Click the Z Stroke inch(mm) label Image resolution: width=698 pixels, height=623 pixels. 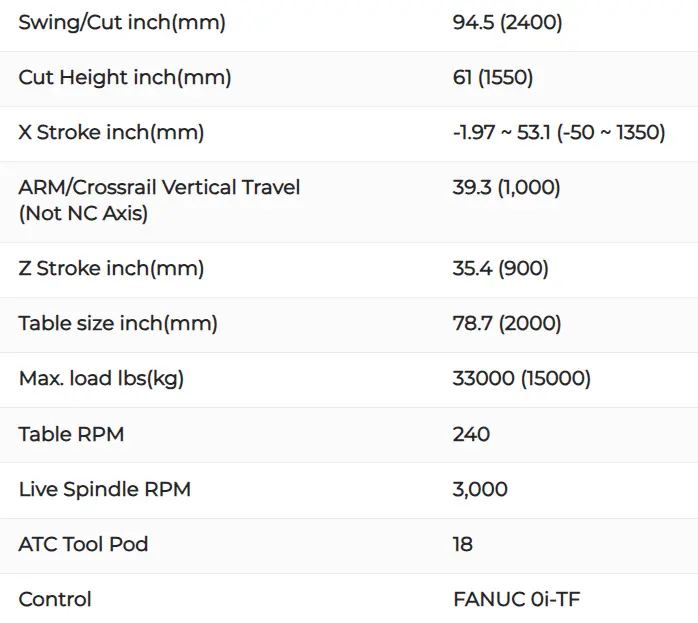coord(111,268)
